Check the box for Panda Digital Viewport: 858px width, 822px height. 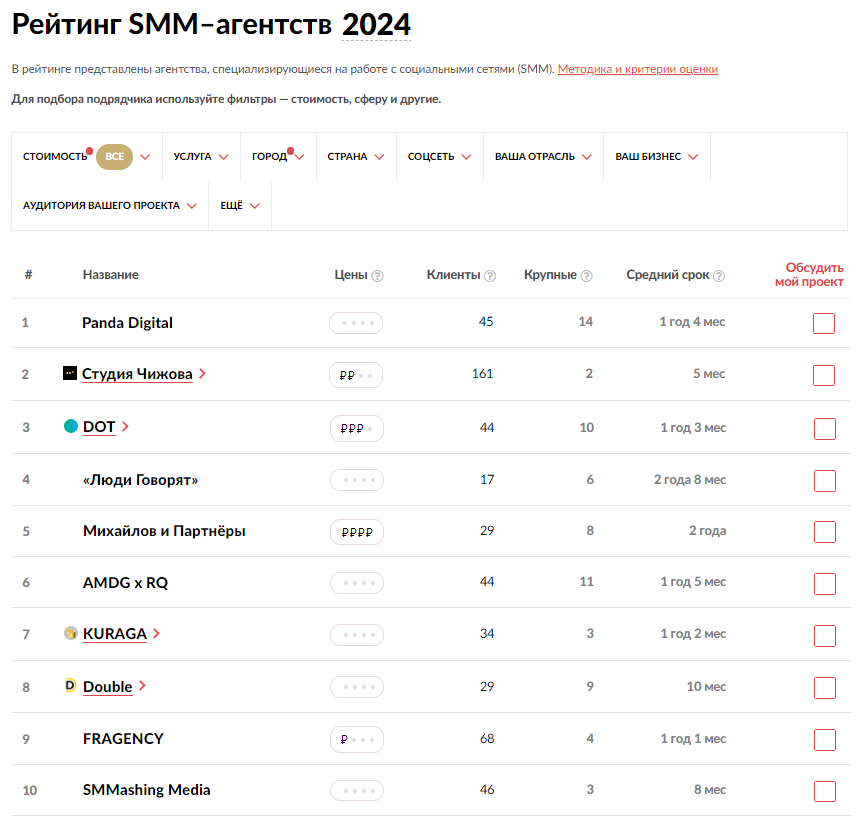point(824,323)
